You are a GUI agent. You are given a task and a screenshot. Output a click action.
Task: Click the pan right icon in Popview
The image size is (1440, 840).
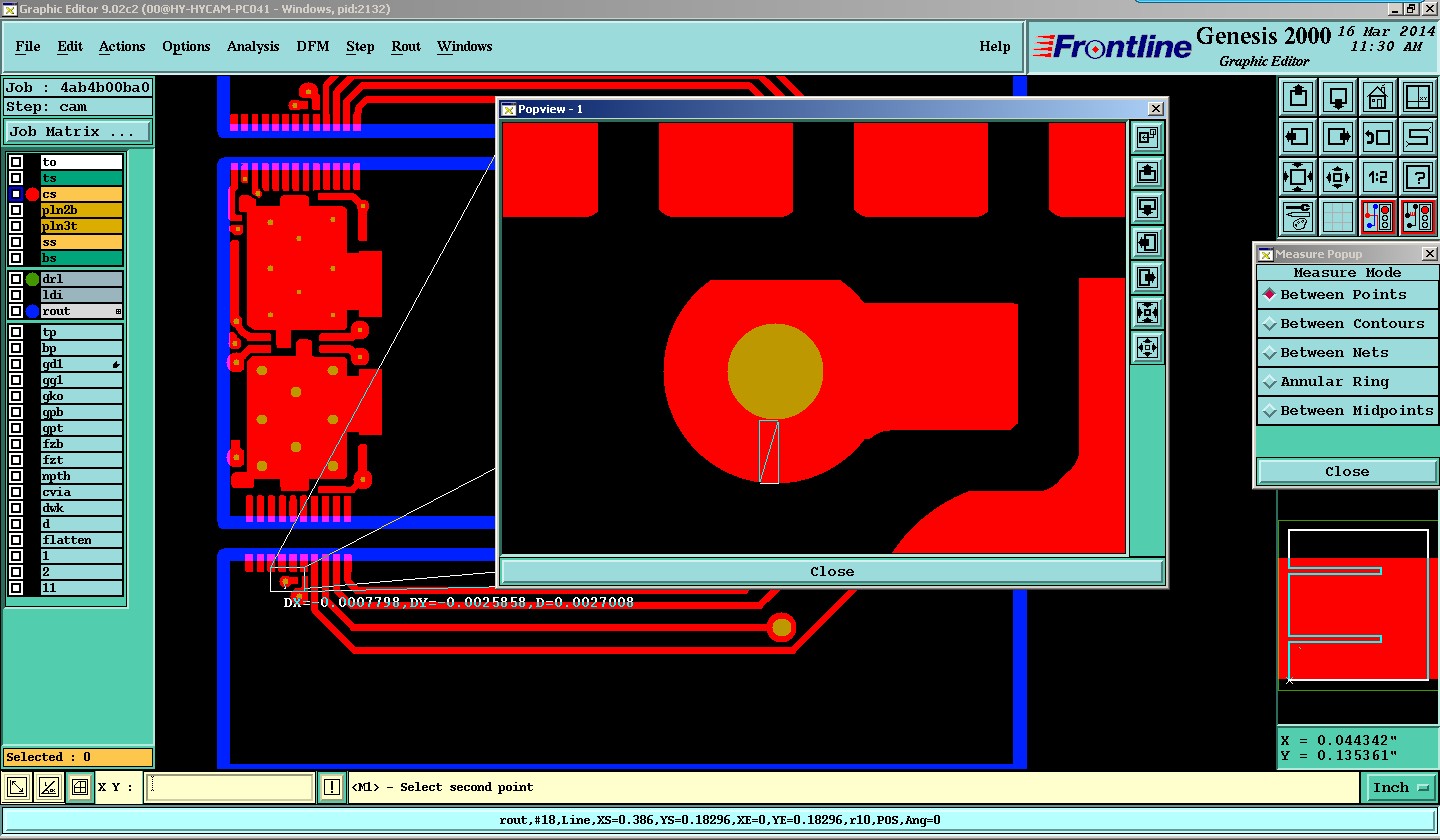click(x=1147, y=278)
